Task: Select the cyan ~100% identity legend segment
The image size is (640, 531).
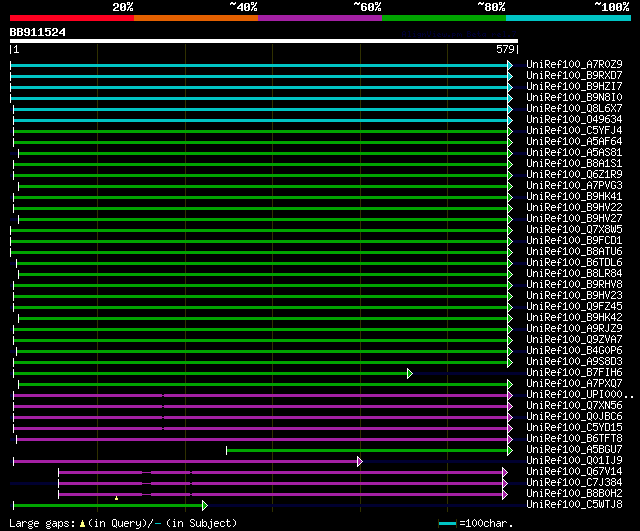Action: click(x=568, y=17)
